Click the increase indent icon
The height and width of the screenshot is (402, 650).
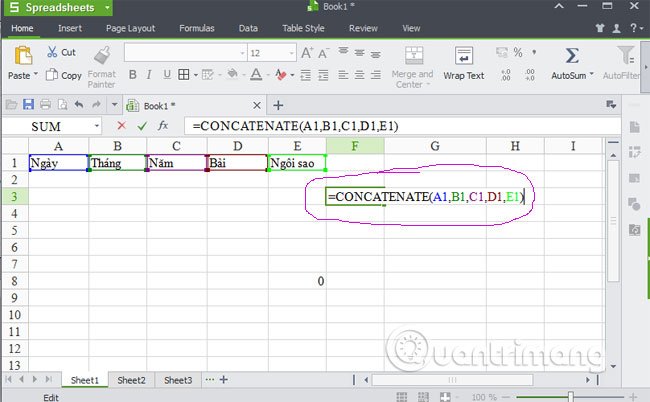[323, 75]
